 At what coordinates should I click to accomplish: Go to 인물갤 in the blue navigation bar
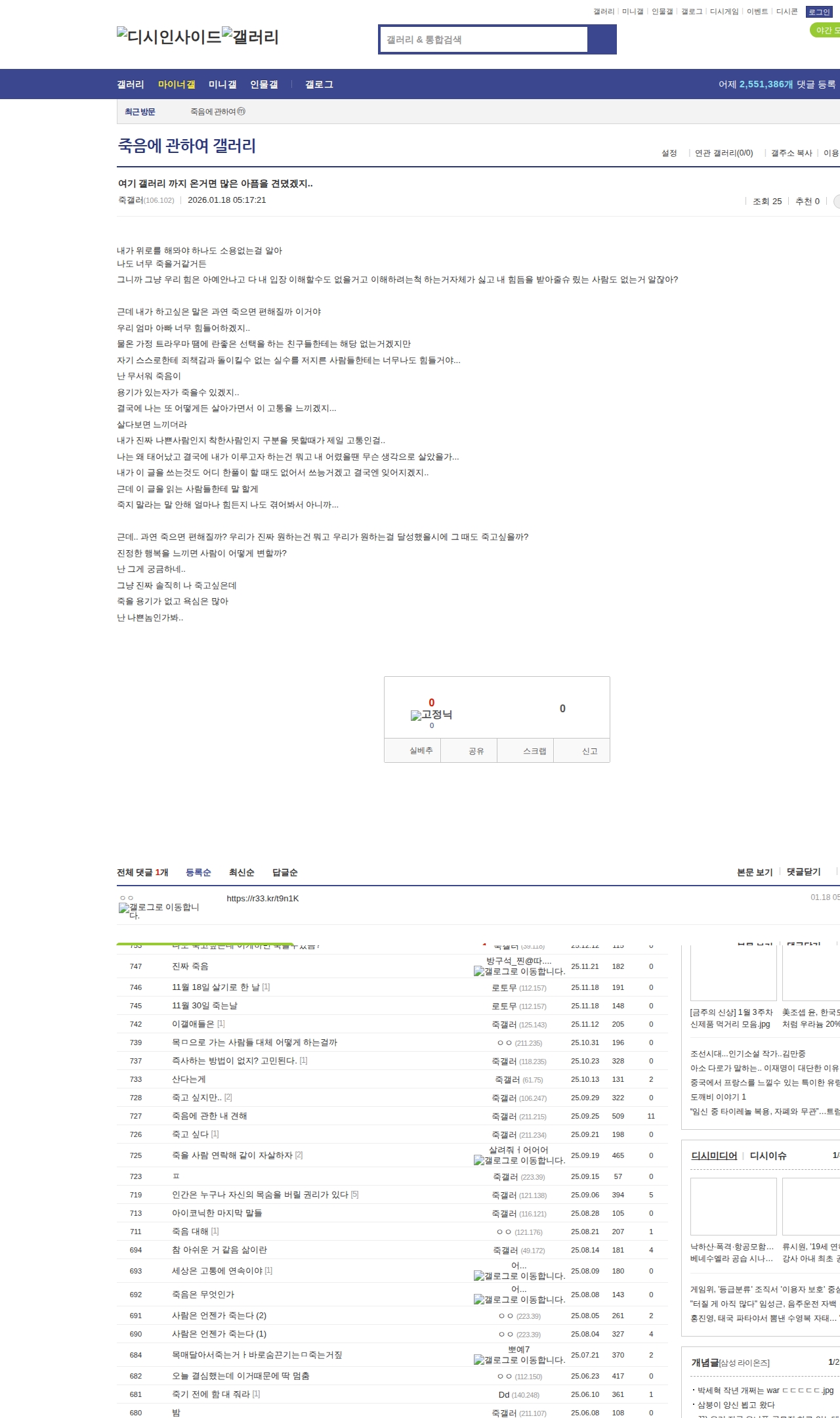264,84
